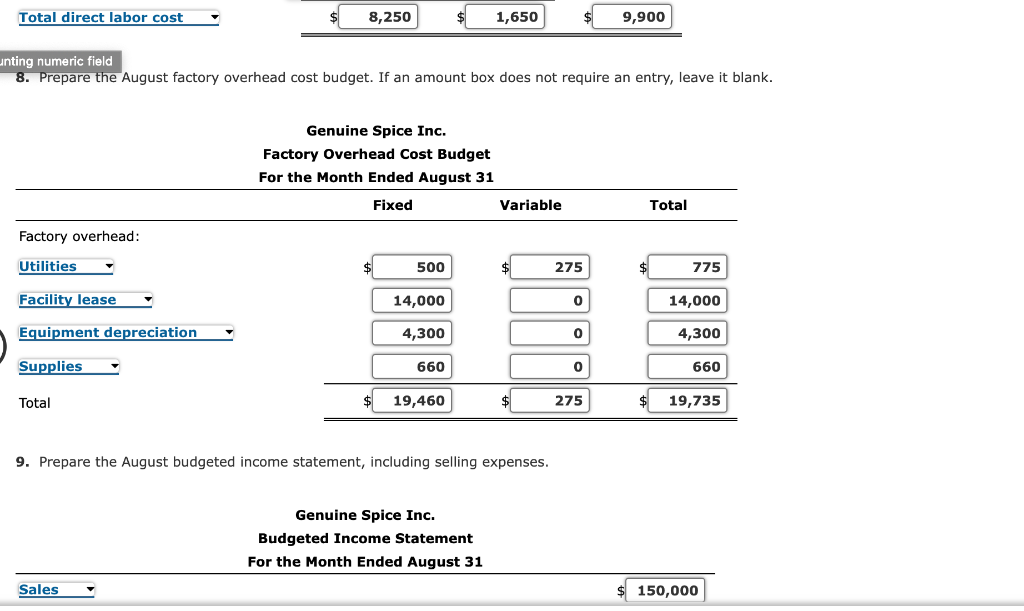Click the Utilities fixed cost field showing 500
The height and width of the screenshot is (611, 1024).
coord(412,267)
